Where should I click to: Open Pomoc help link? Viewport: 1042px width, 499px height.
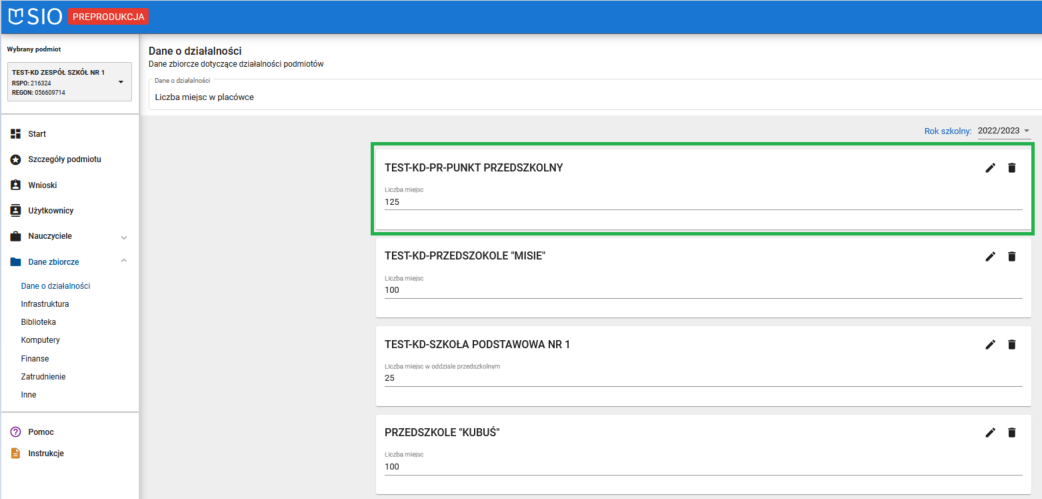pyautogui.click(x=40, y=432)
